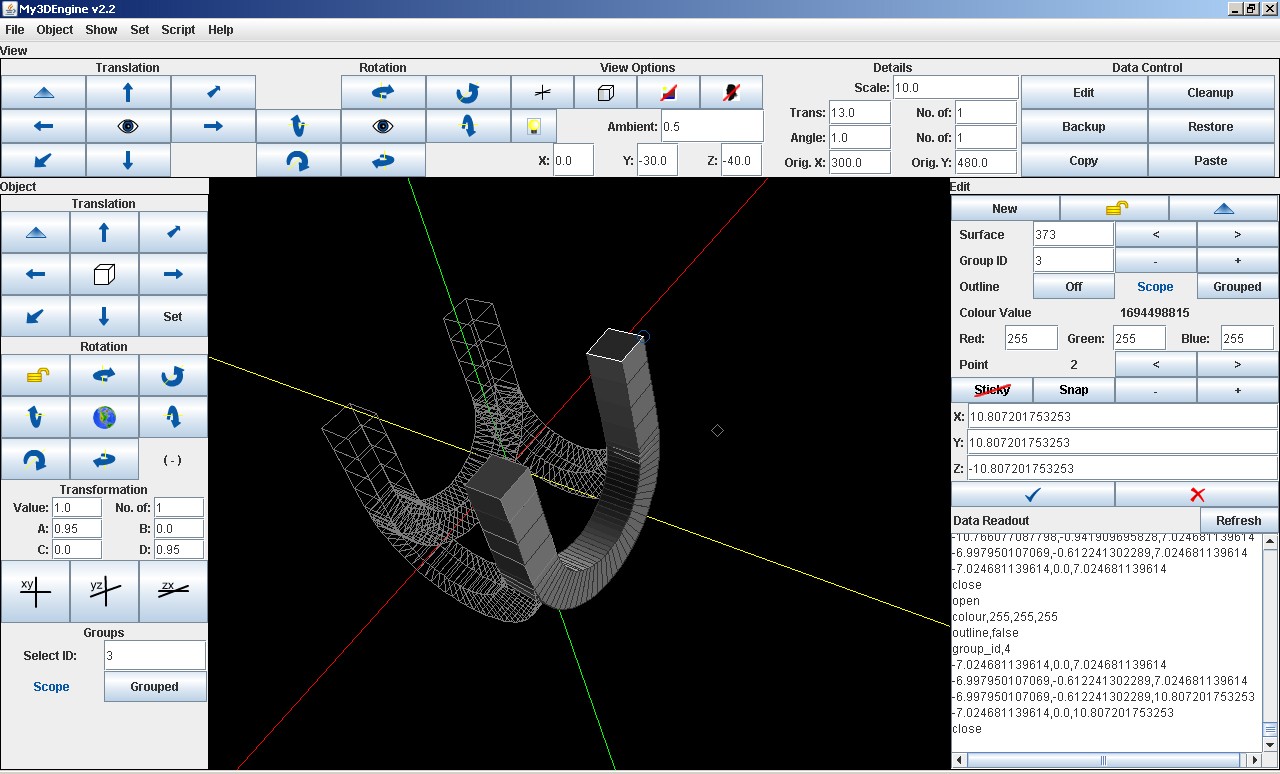Click the right arrow in Object Translation

click(173, 274)
